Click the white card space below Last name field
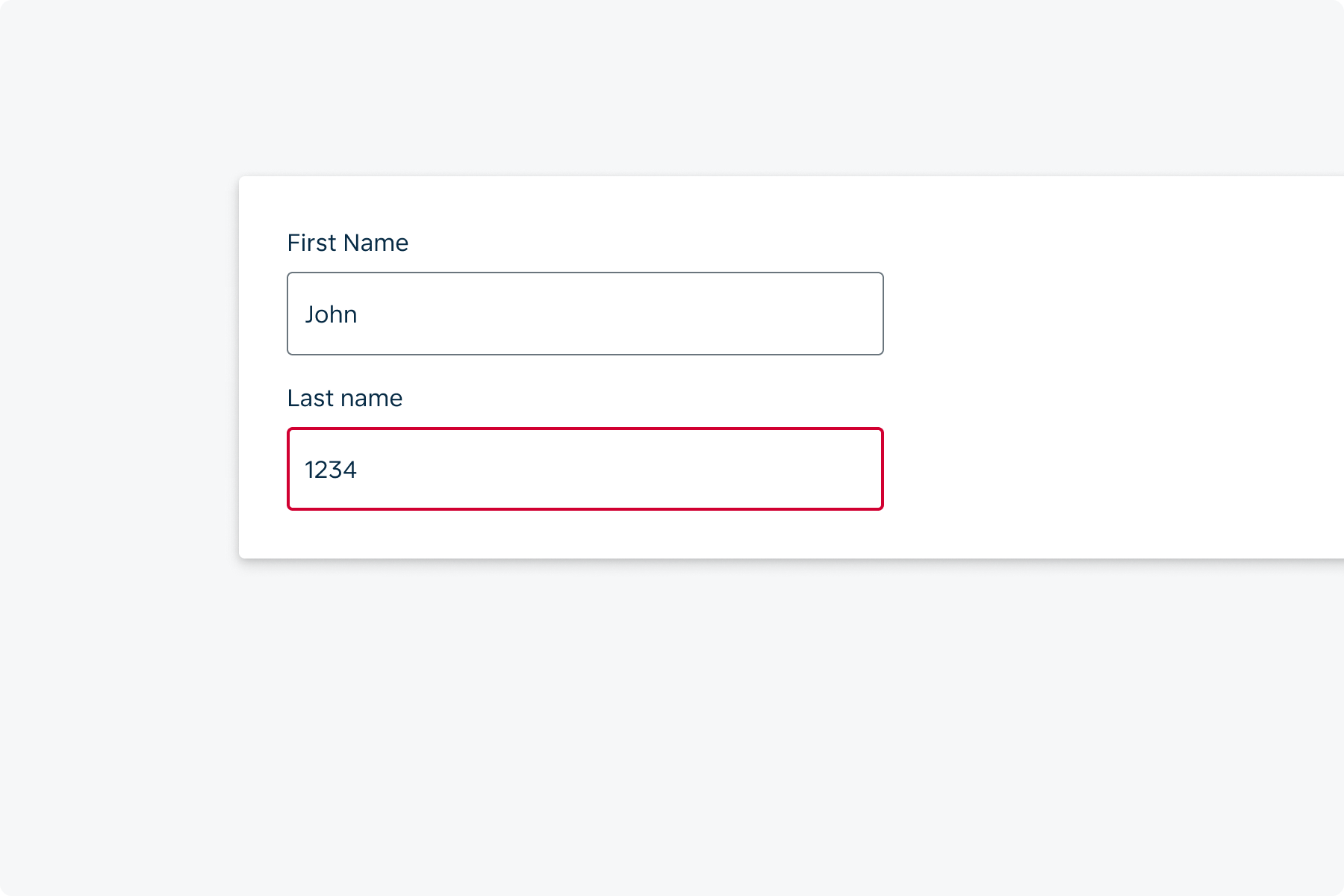Screen dimensions: 1344x896 pos(585,535)
